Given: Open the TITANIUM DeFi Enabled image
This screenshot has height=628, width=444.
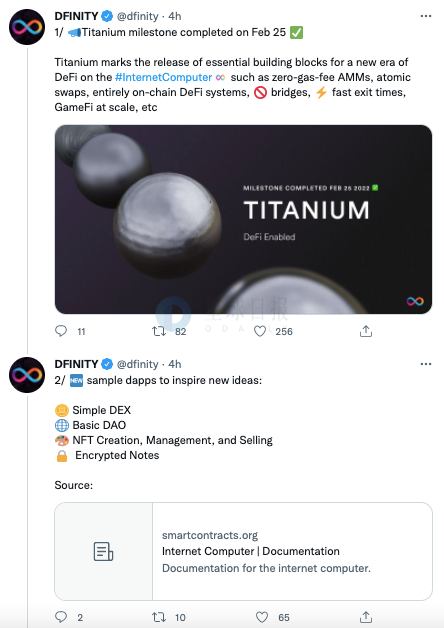Looking at the screenshot, I should tap(243, 219).
